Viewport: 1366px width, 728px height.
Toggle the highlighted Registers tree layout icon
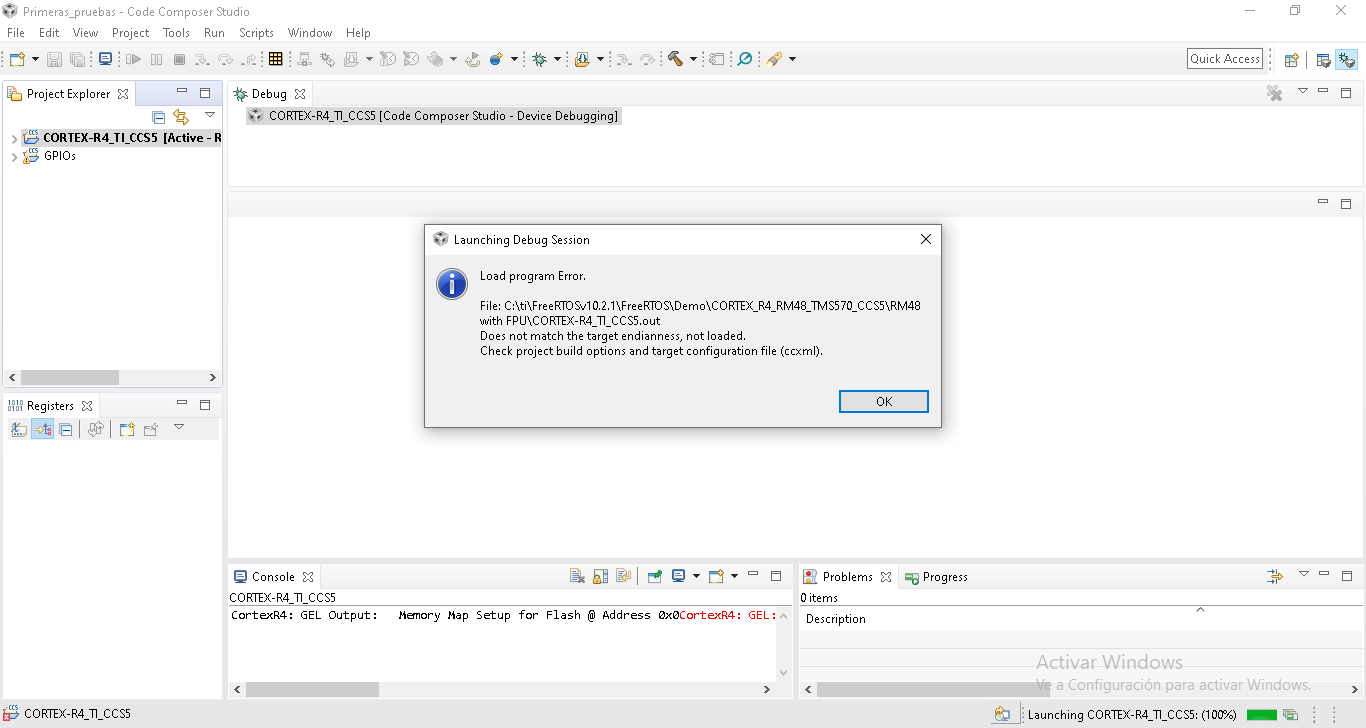[x=42, y=429]
